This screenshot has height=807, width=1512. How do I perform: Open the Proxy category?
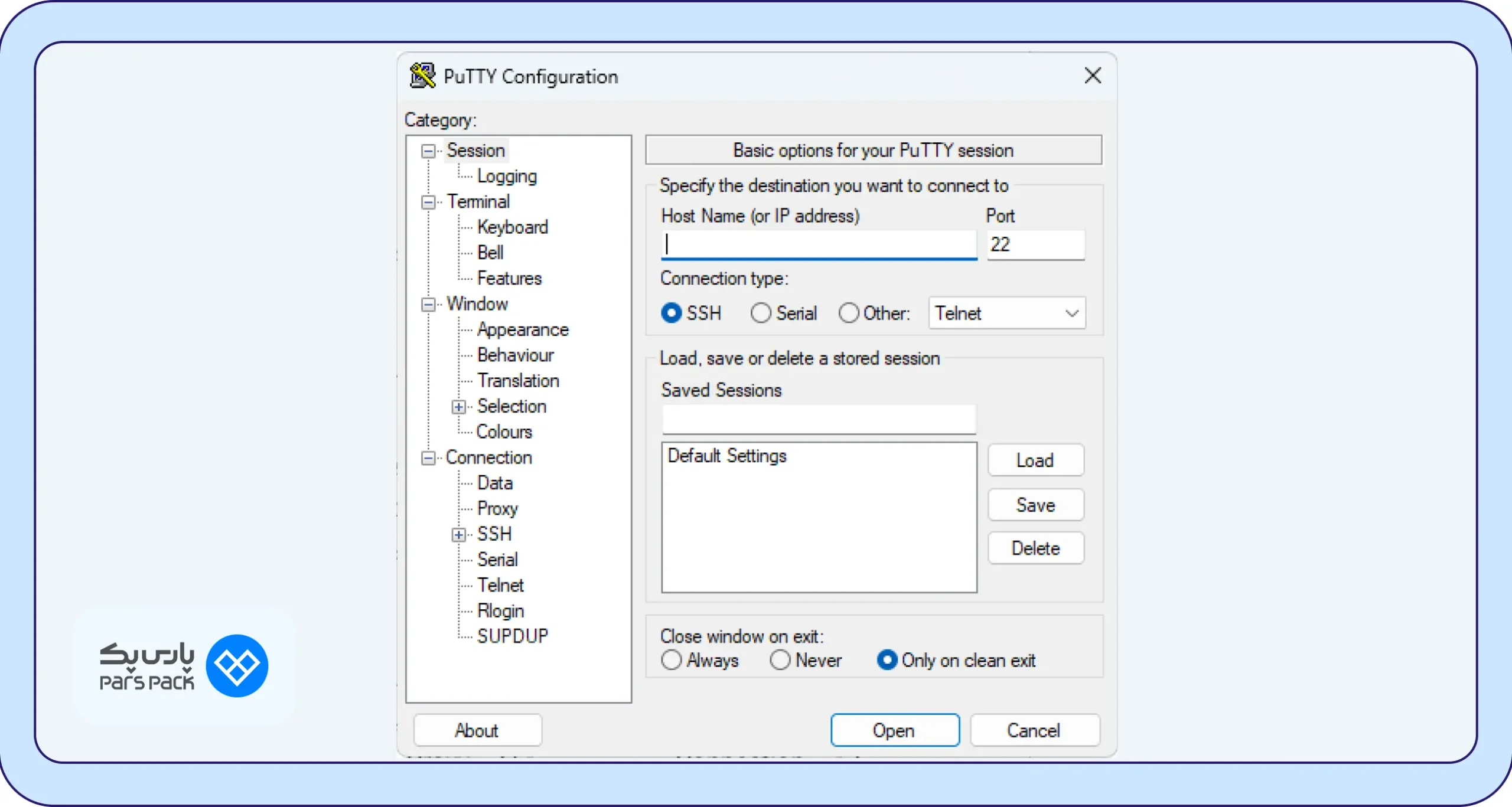[x=497, y=508]
